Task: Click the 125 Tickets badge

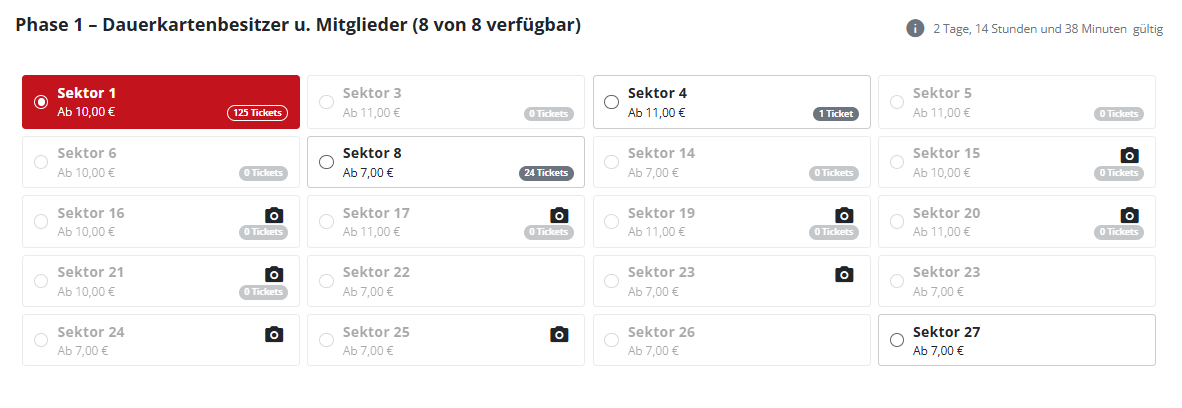Action: tap(257, 113)
